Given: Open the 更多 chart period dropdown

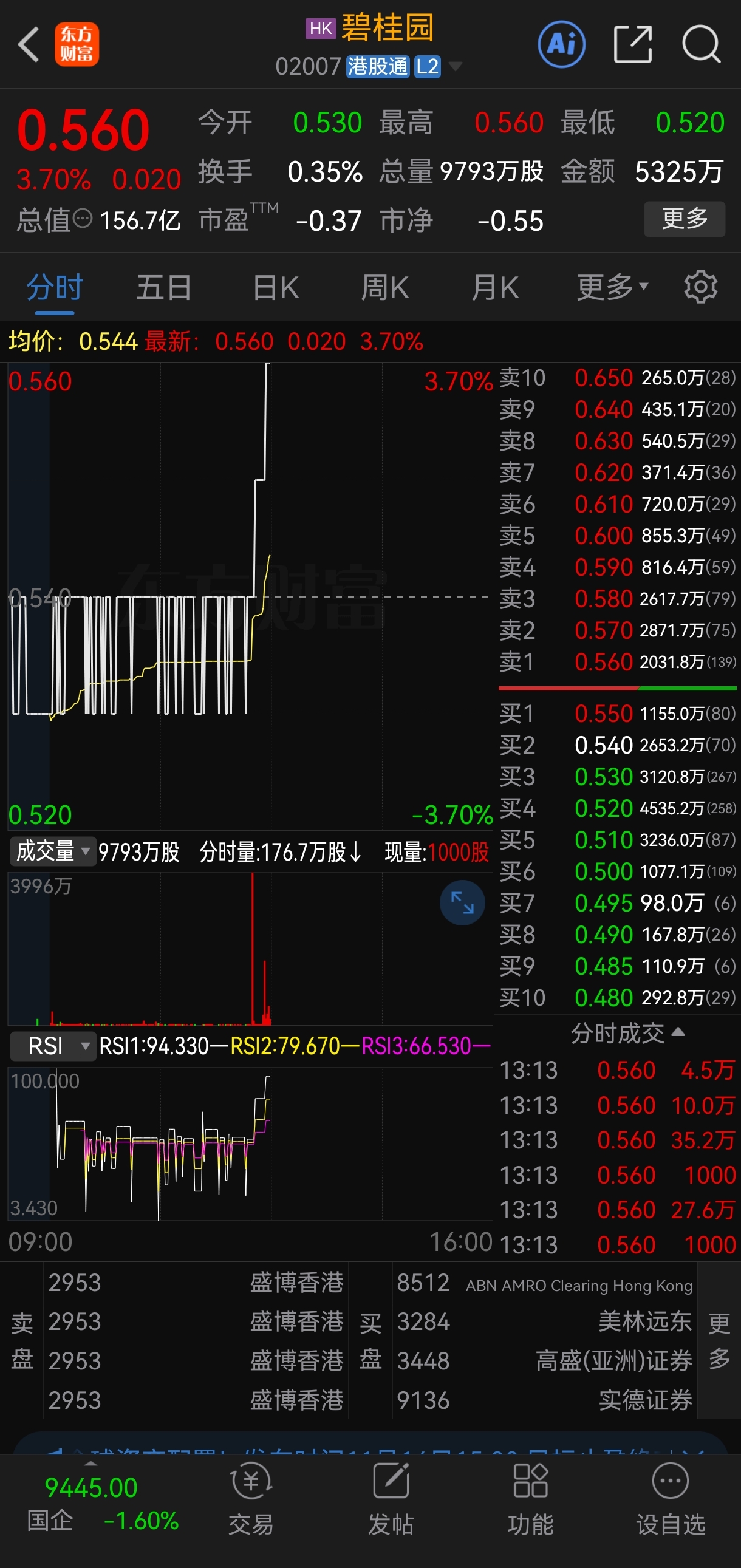Looking at the screenshot, I should click(x=612, y=287).
